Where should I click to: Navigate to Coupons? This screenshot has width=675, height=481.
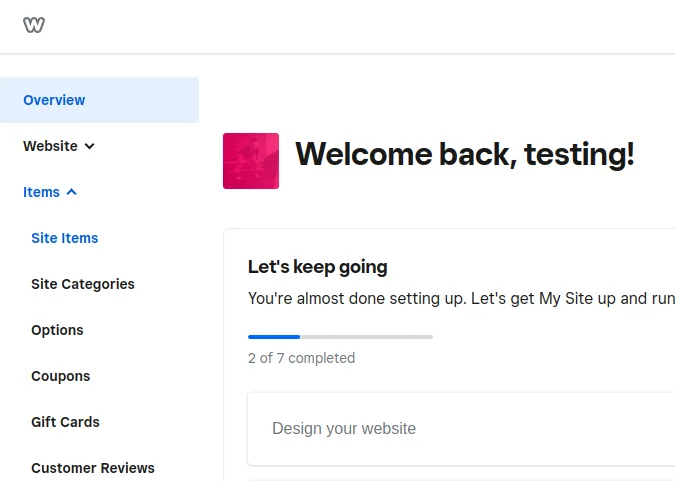pos(61,376)
